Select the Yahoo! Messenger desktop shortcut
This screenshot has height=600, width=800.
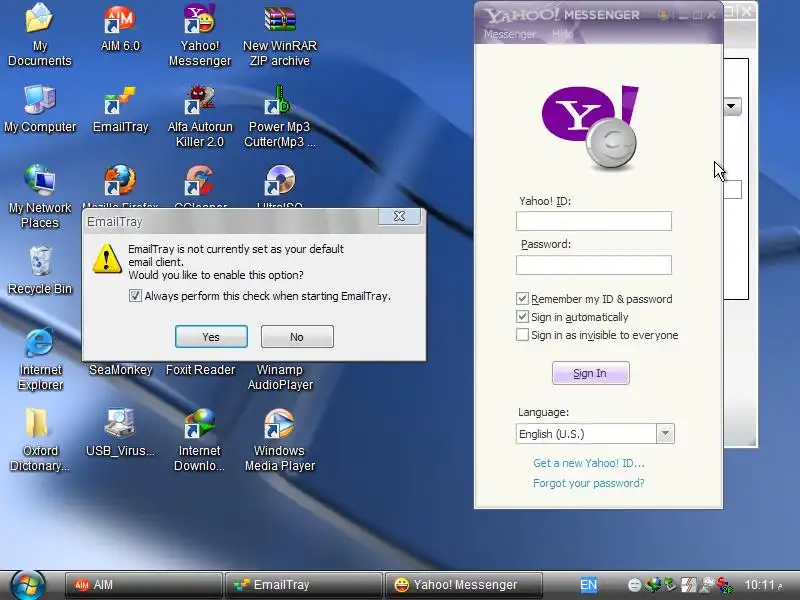(x=199, y=35)
